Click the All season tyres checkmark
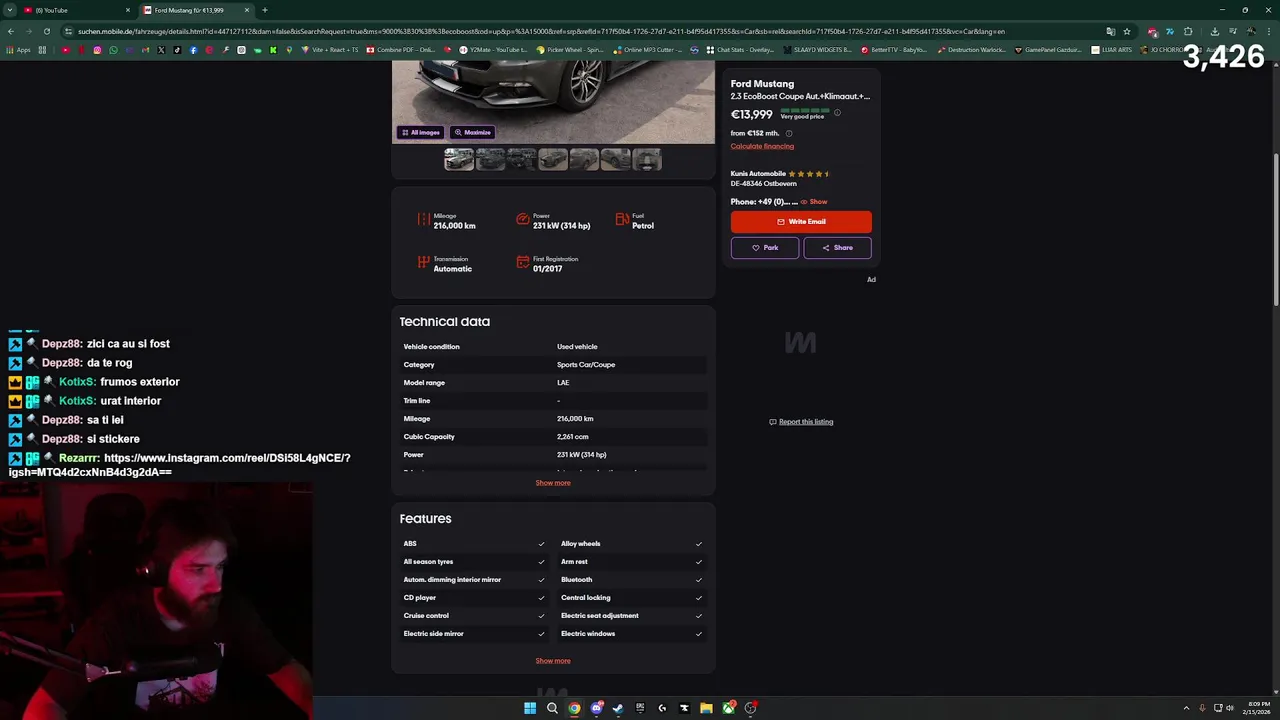 pyautogui.click(x=541, y=562)
